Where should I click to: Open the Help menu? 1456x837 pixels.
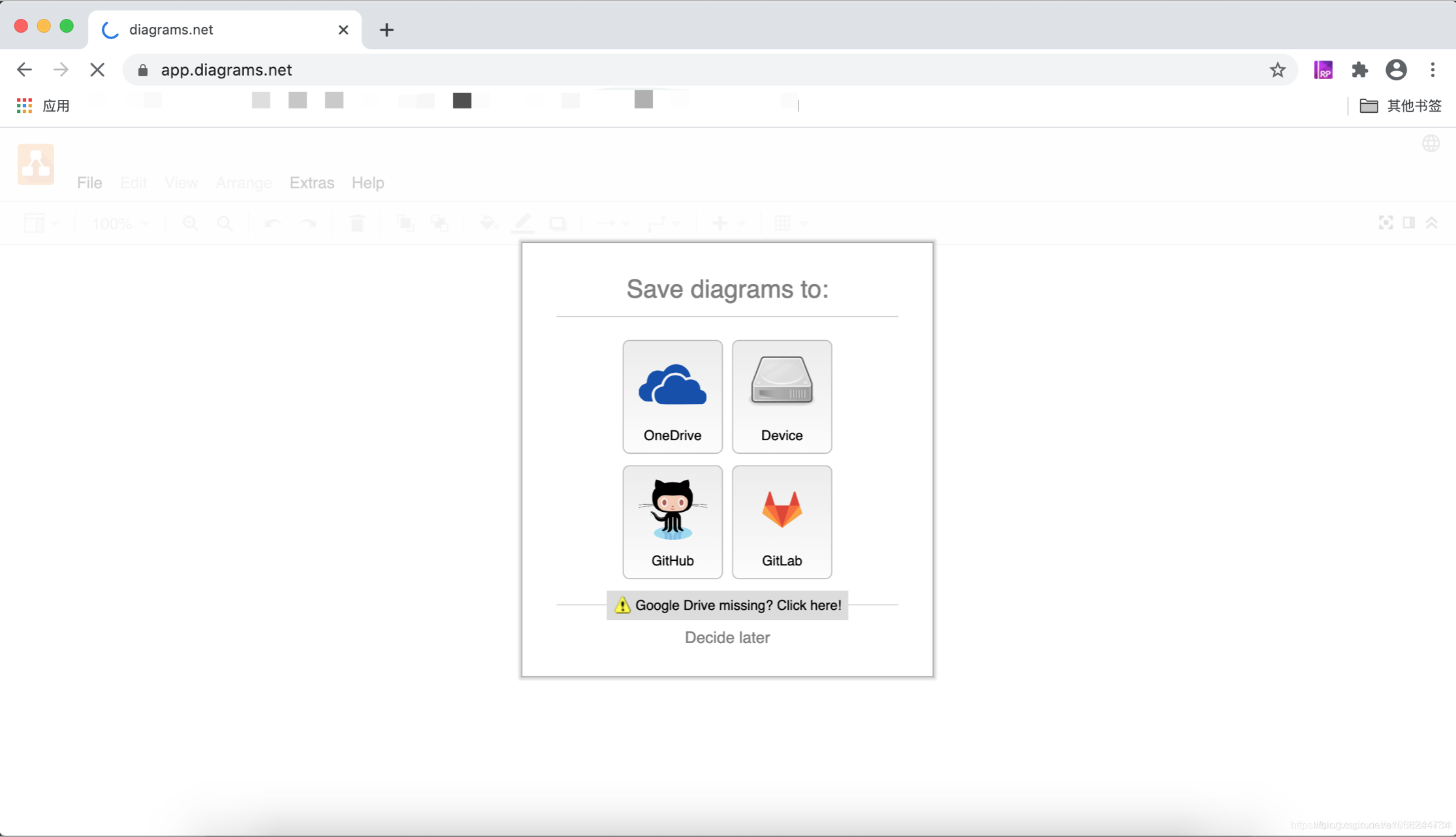368,183
